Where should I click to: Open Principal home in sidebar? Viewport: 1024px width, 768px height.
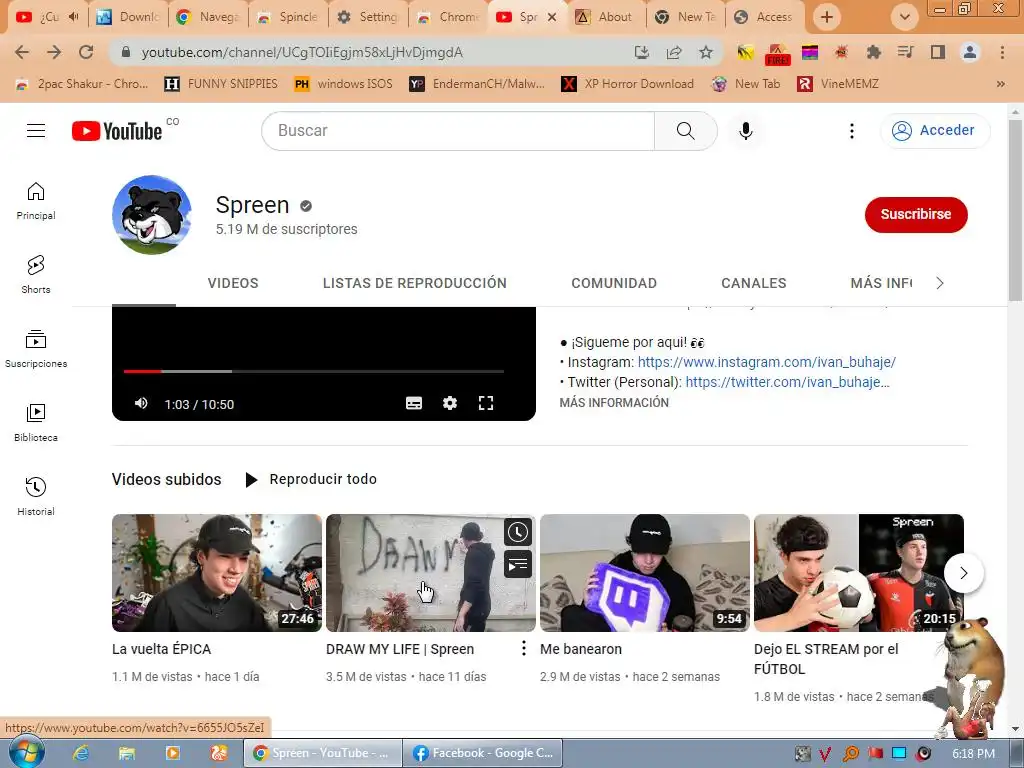[x=36, y=201]
